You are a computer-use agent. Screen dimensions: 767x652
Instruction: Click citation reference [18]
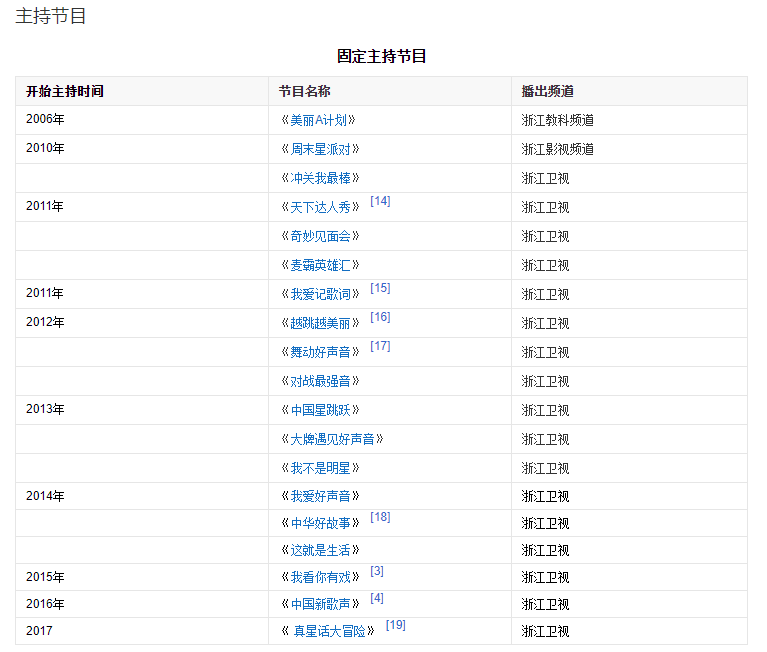click(x=380, y=517)
